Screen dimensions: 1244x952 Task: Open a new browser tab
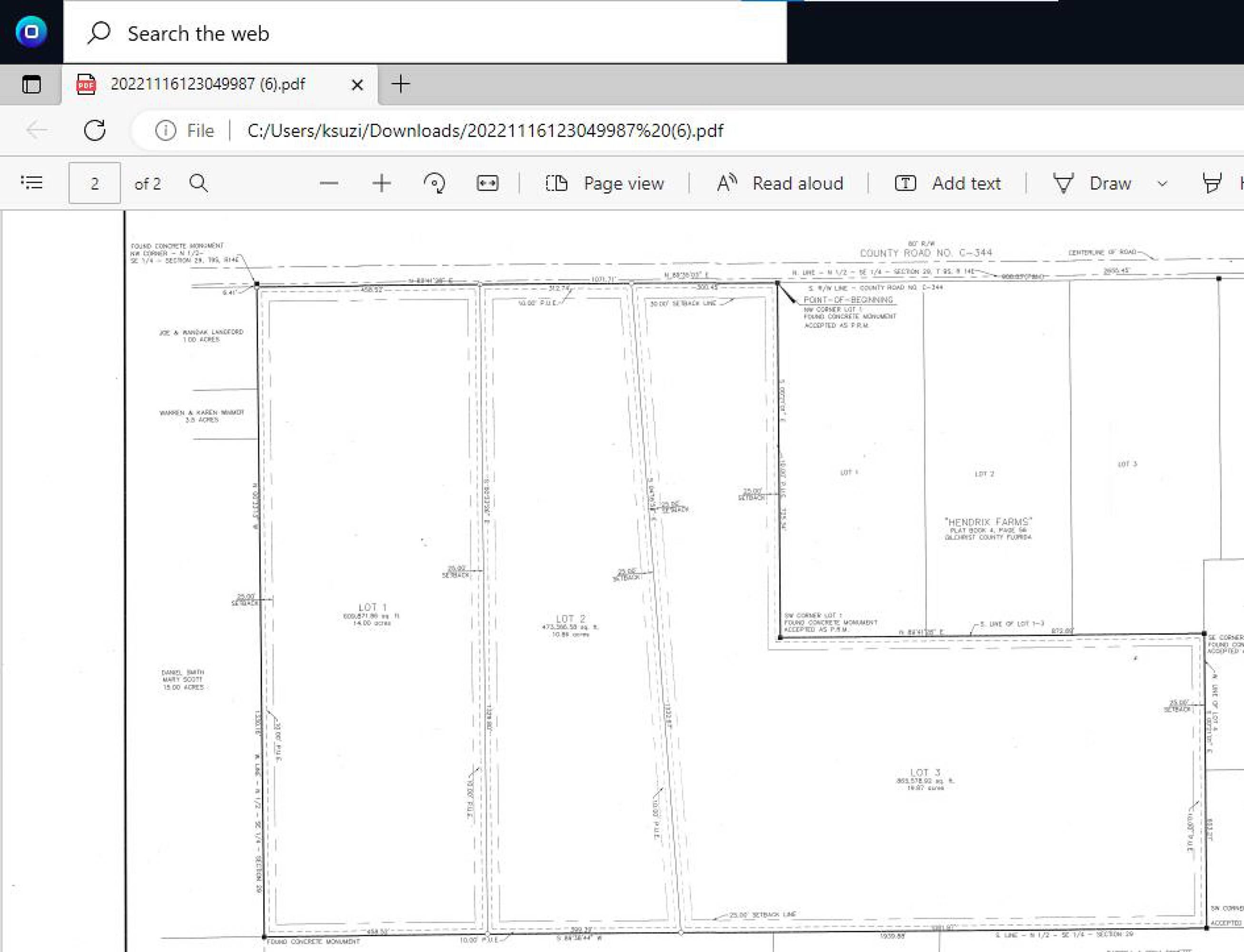[401, 84]
